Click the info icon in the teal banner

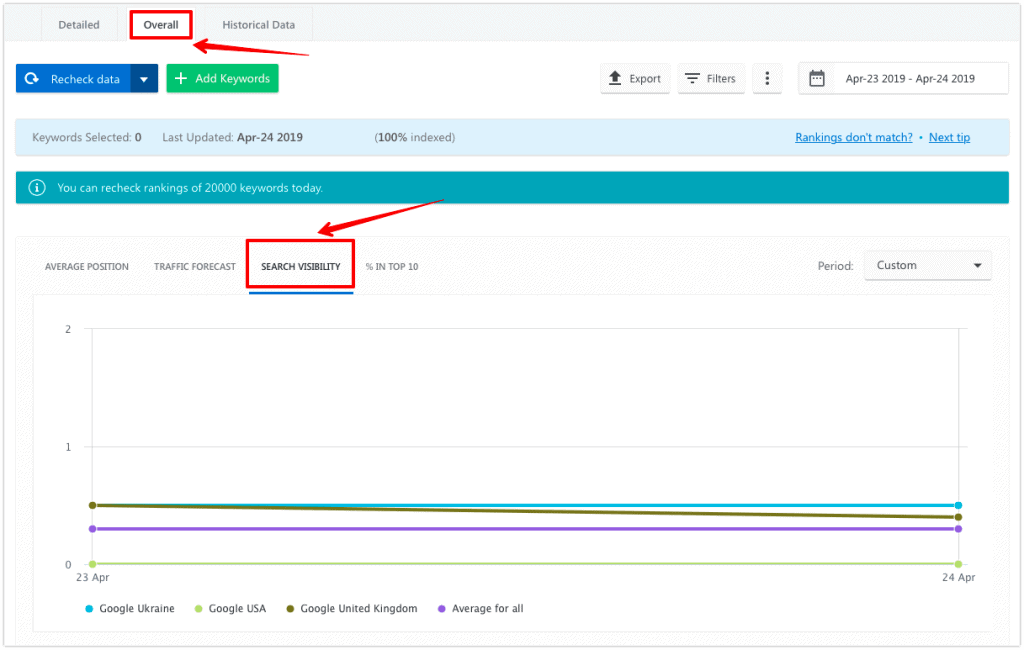(x=37, y=187)
